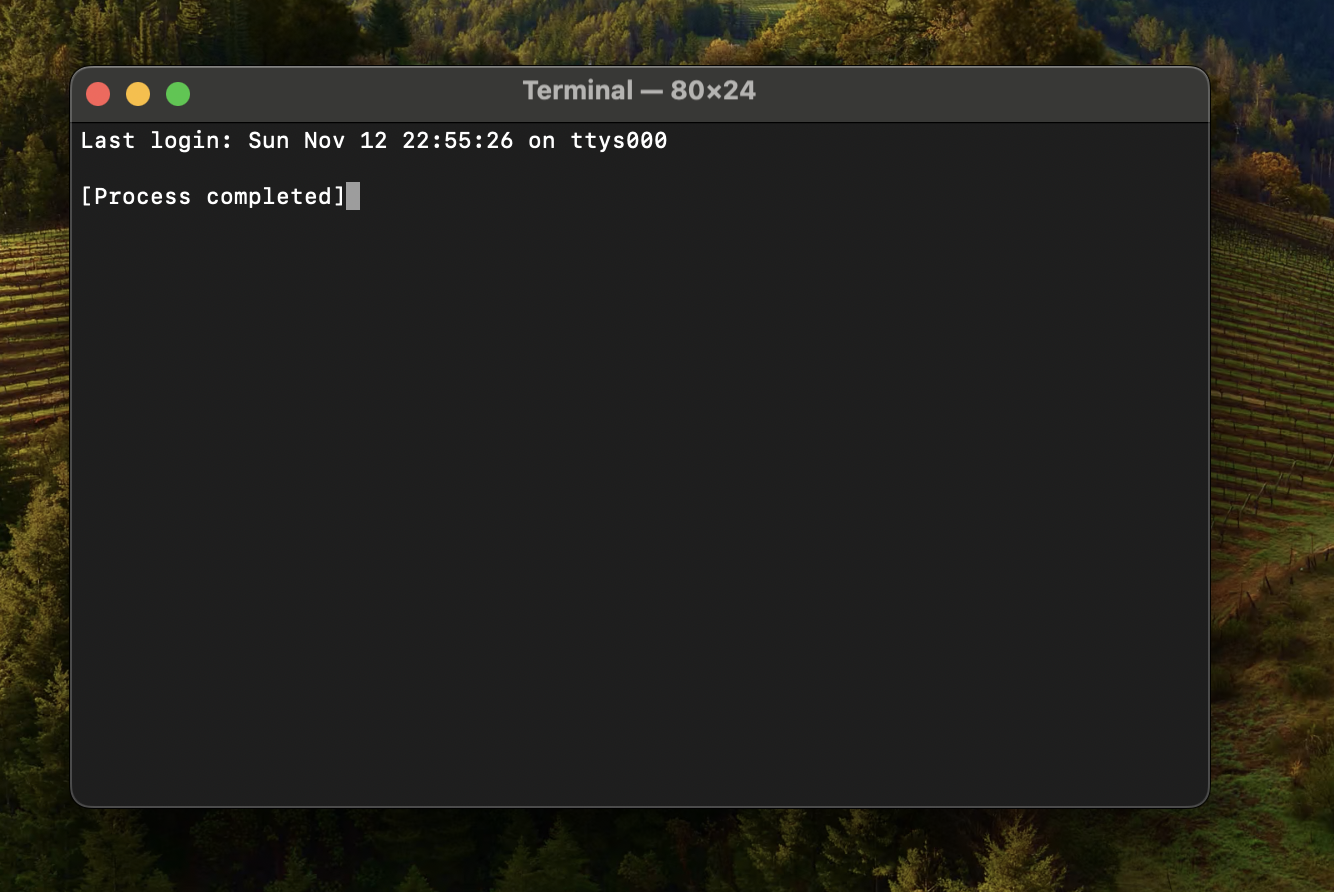Screen dimensions: 1334x892
Task: Click the empty terminal area below the text
Action: click(x=640, y=500)
